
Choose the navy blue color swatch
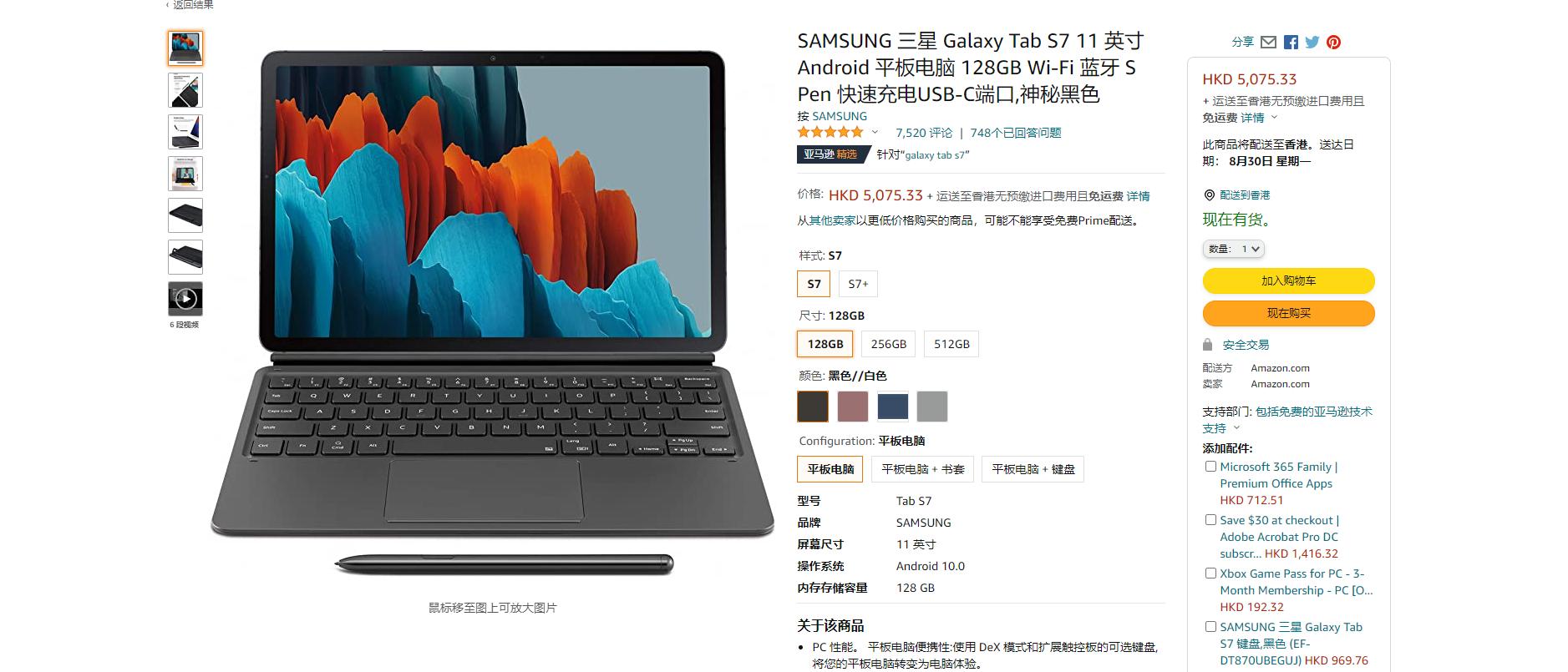893,407
